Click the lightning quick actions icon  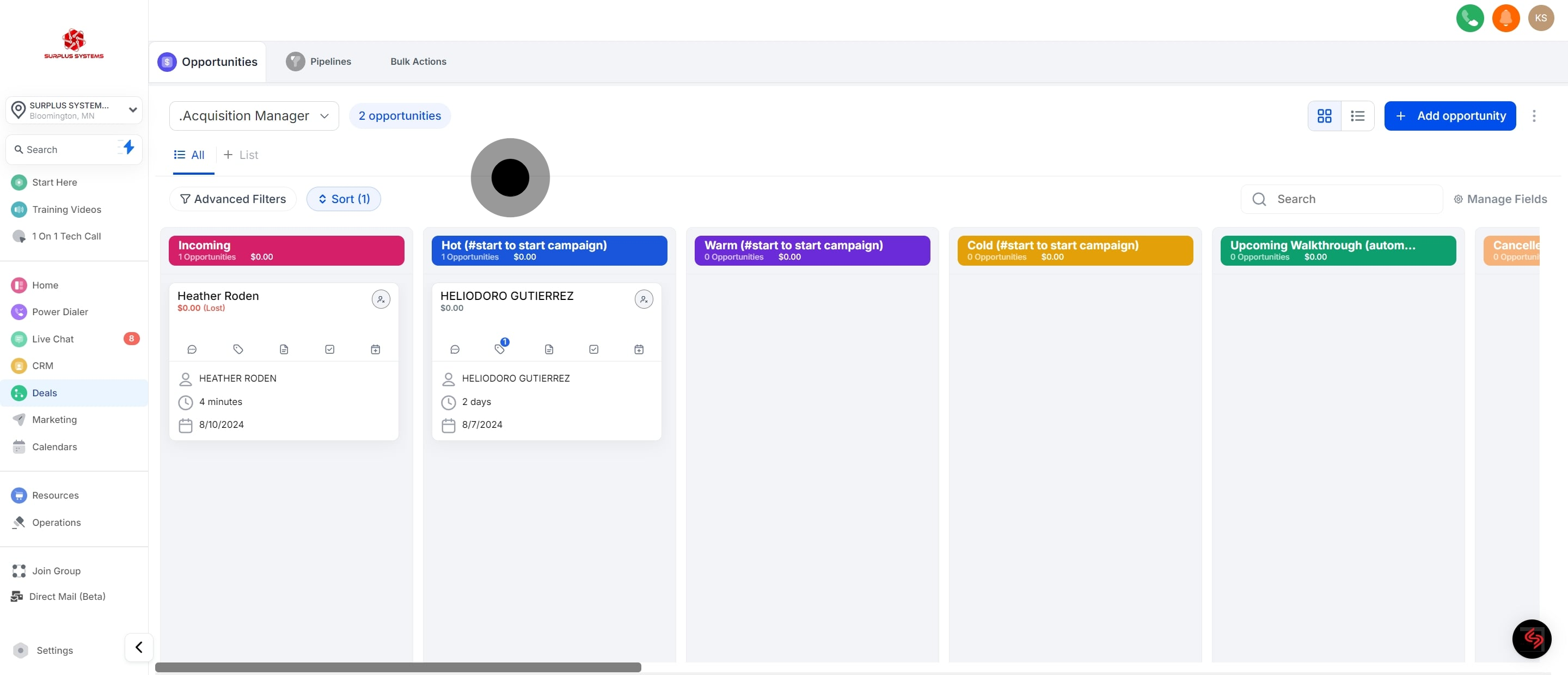coord(128,148)
